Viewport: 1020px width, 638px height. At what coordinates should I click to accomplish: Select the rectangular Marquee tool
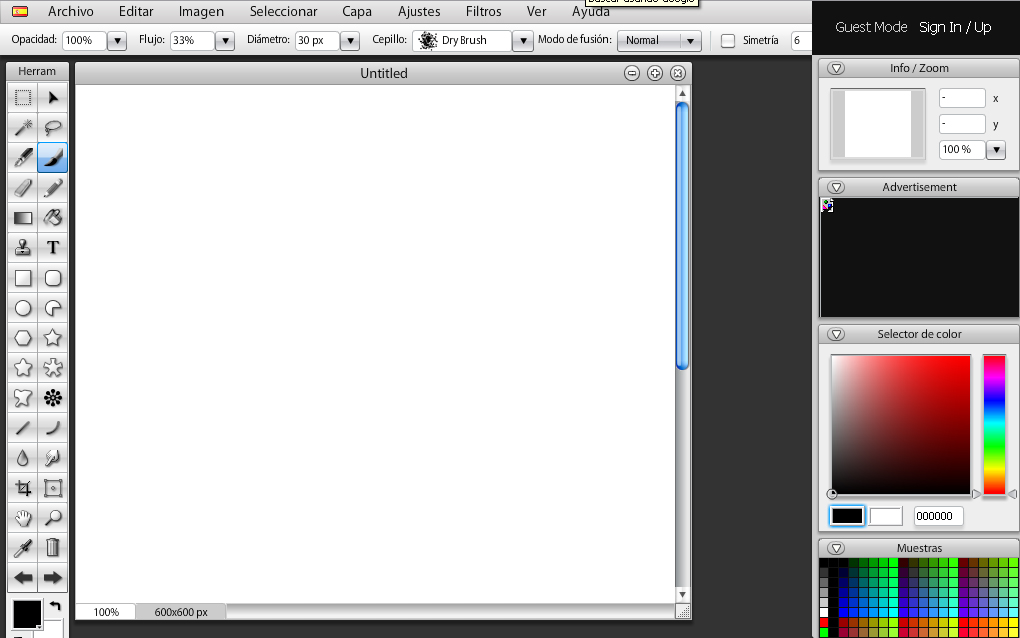(x=22, y=97)
